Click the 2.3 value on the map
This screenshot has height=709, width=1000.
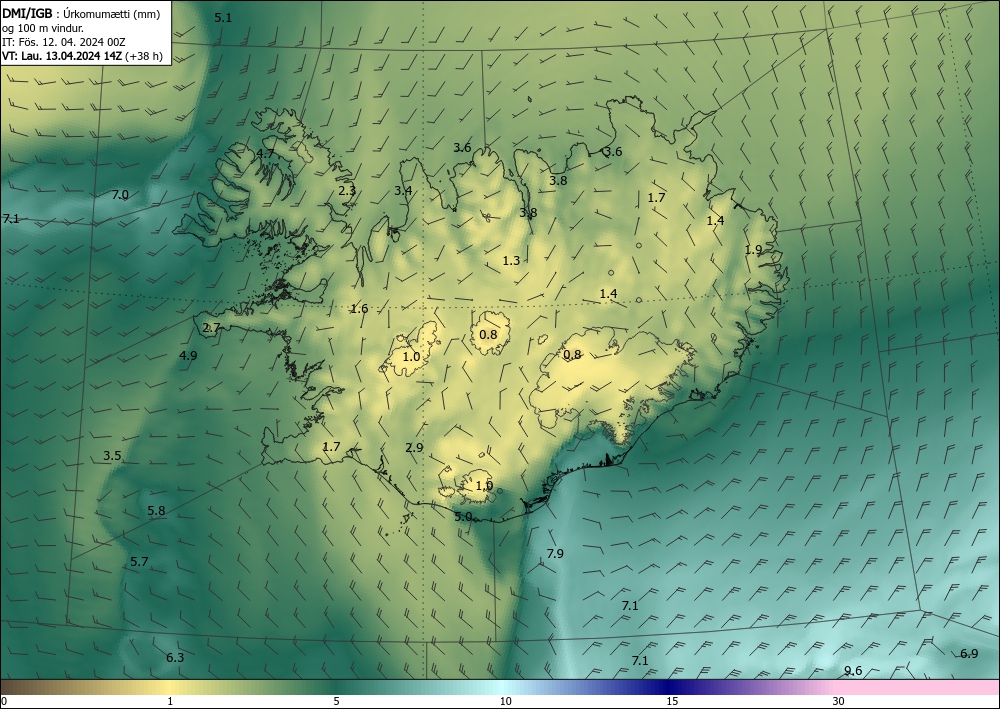tap(347, 191)
